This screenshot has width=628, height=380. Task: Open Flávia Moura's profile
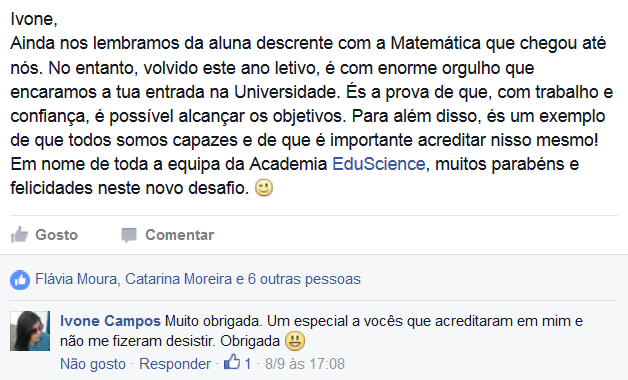(76, 279)
